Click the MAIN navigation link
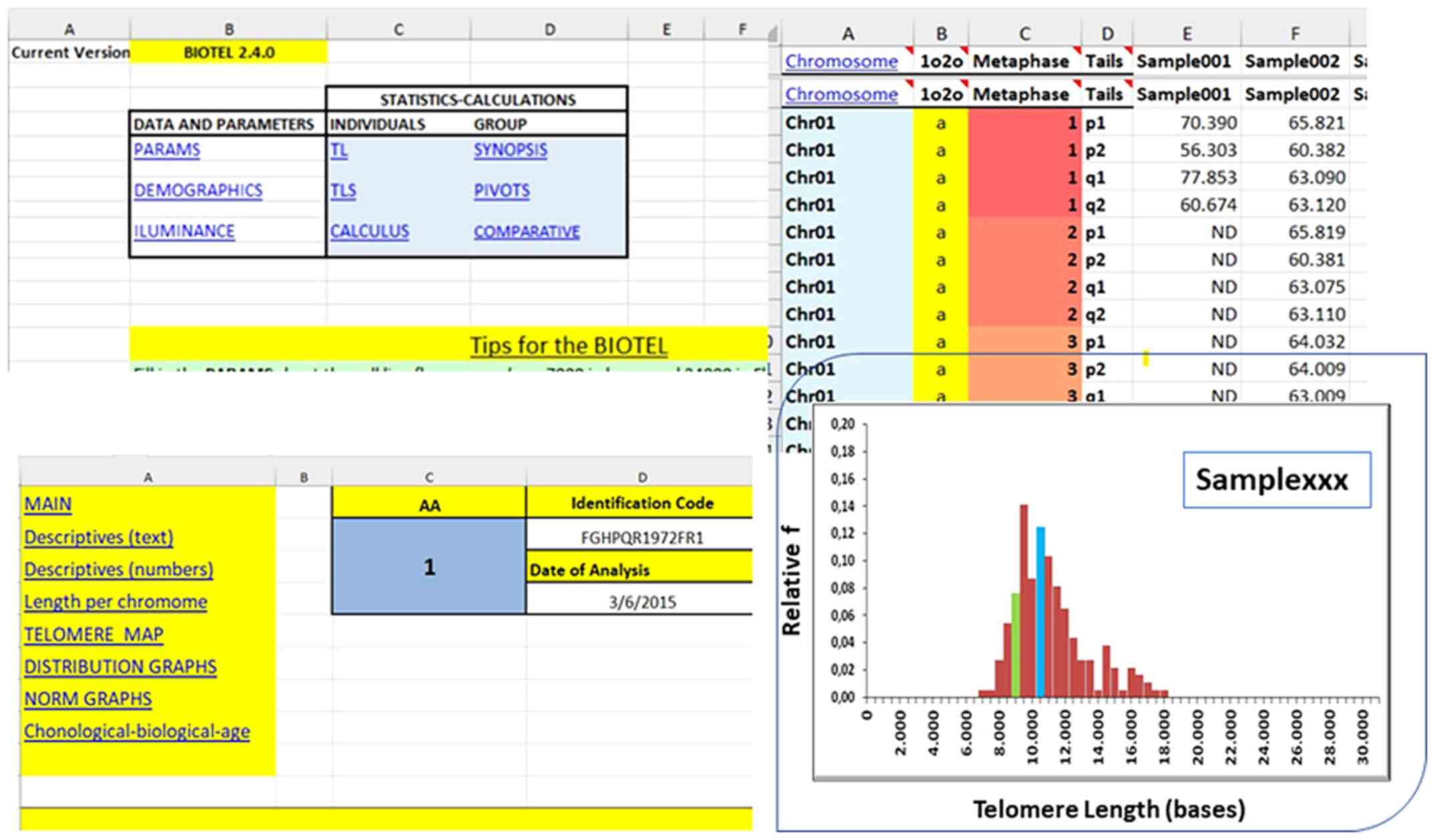 point(47,504)
